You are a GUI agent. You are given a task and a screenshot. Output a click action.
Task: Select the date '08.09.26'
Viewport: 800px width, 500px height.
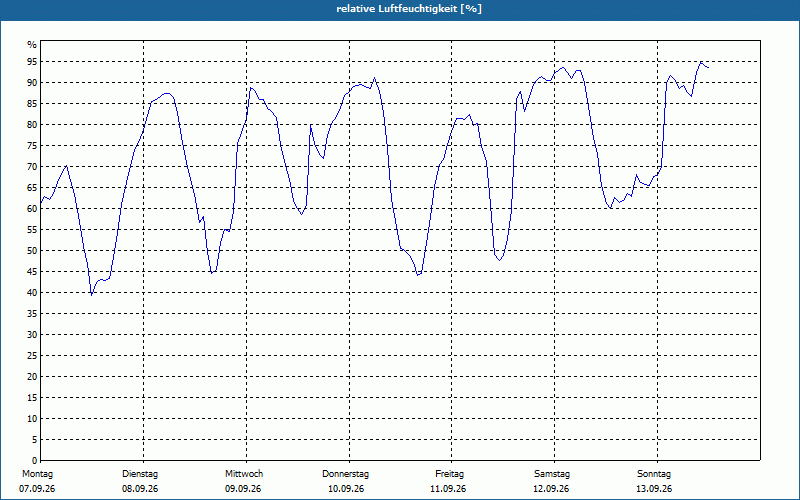coord(140,489)
